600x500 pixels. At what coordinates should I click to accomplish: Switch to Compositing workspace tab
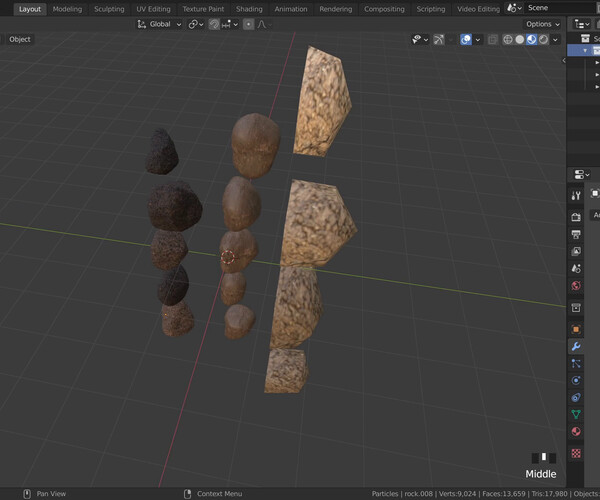384,9
